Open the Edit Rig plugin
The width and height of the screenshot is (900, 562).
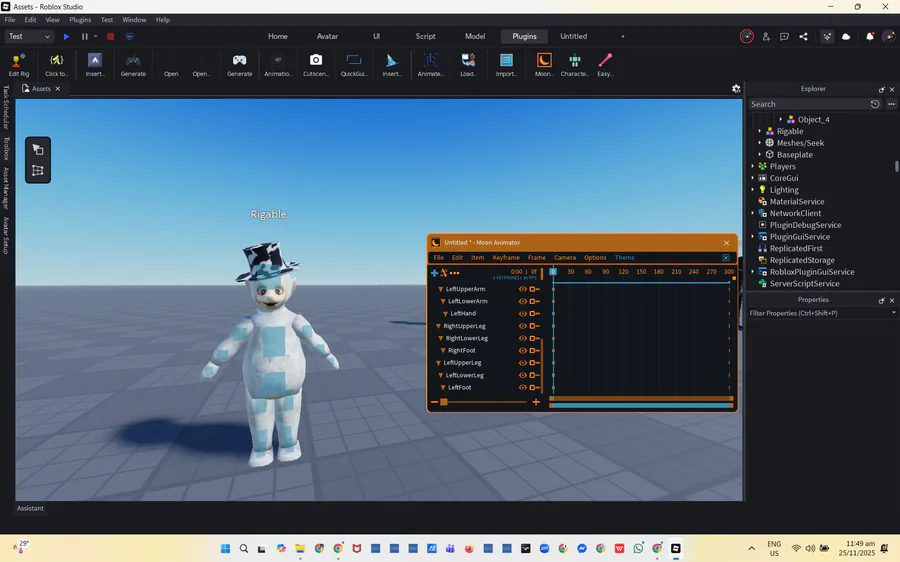click(18, 64)
